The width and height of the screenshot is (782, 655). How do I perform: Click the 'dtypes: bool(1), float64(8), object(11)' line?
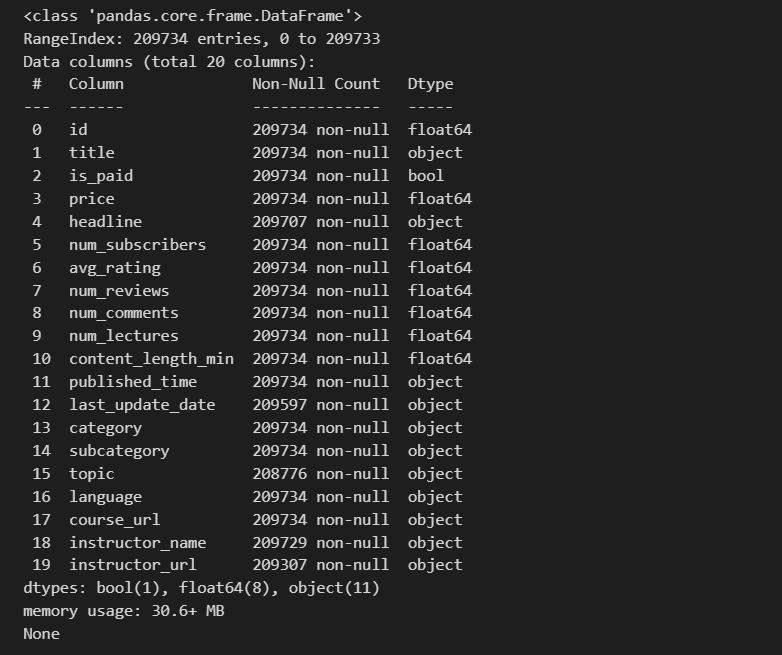201,588
